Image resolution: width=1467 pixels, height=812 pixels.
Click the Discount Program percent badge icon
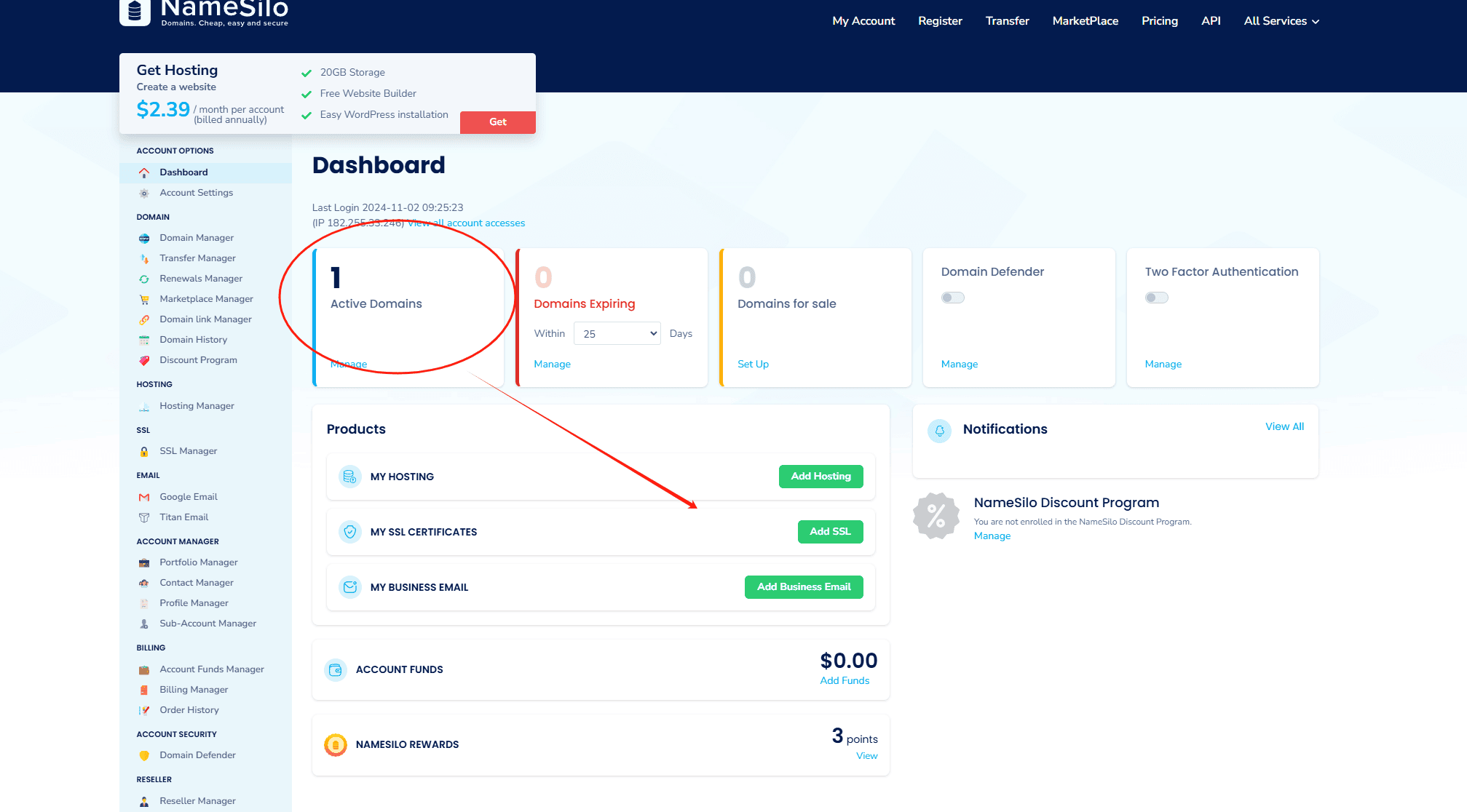click(x=936, y=517)
